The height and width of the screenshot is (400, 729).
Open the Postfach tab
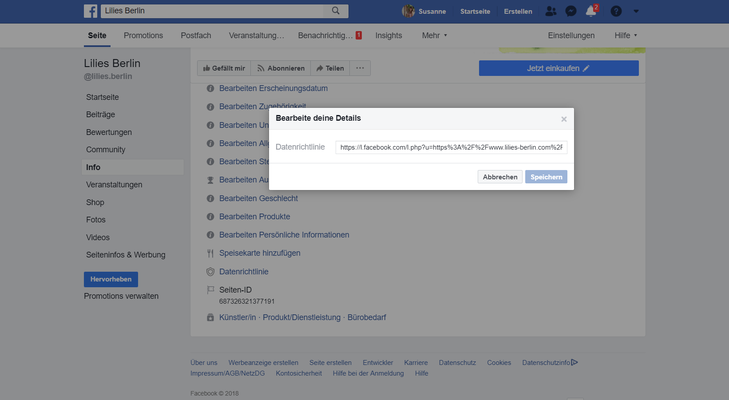pyautogui.click(x=196, y=35)
